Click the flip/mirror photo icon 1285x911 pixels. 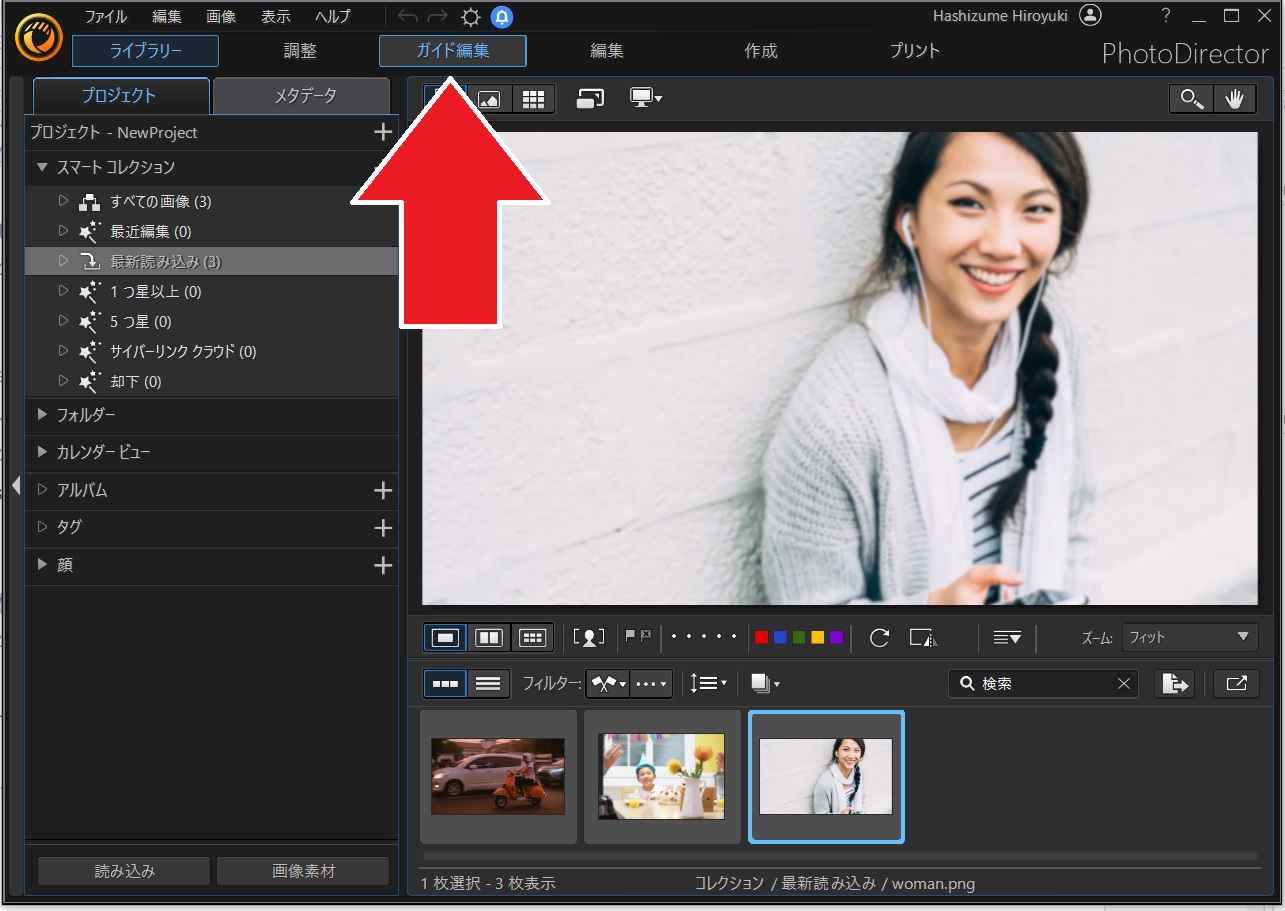[923, 638]
